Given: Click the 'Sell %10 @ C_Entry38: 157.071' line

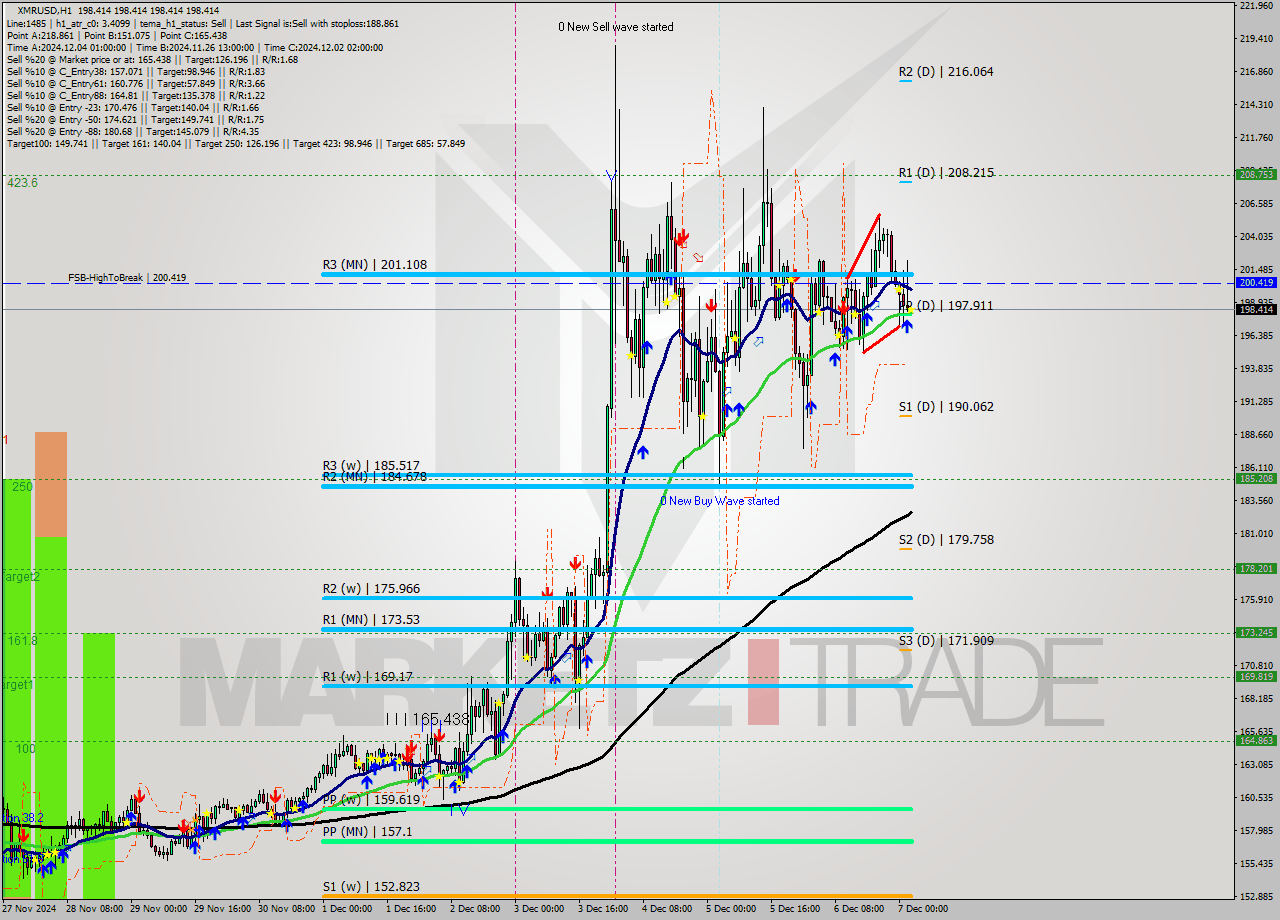Looking at the screenshot, I should pos(135,71).
